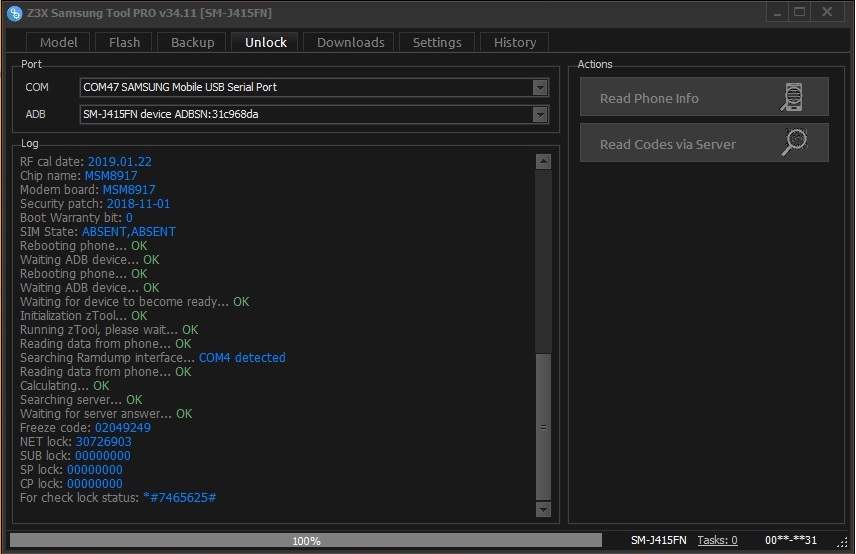Viewport: 856px width, 554px height.
Task: Open the Model tab
Action: (x=58, y=43)
